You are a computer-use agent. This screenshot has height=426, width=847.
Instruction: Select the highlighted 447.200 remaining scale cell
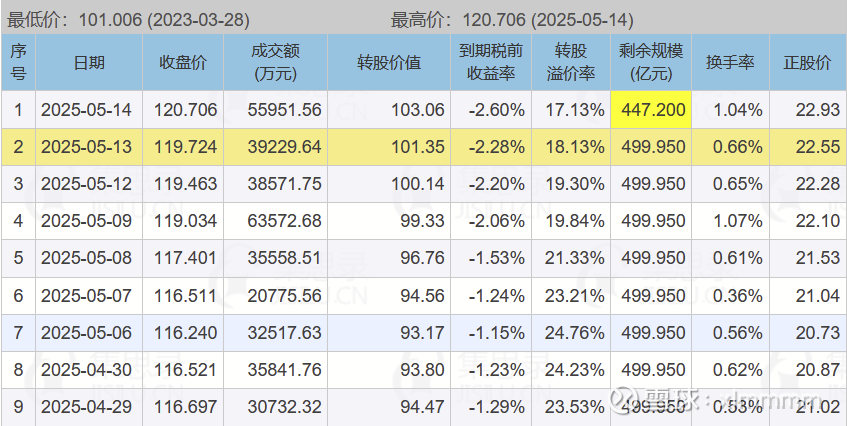point(654,110)
